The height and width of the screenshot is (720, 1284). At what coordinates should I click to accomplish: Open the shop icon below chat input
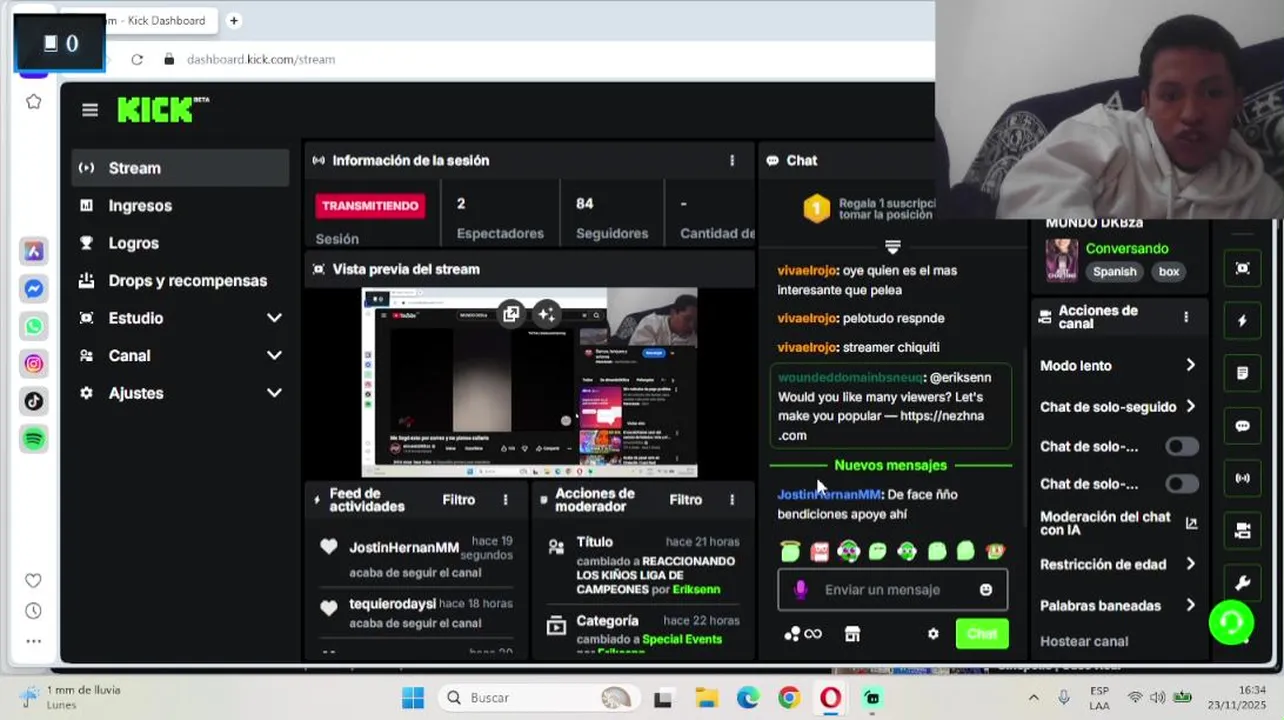pyautogui.click(x=852, y=634)
